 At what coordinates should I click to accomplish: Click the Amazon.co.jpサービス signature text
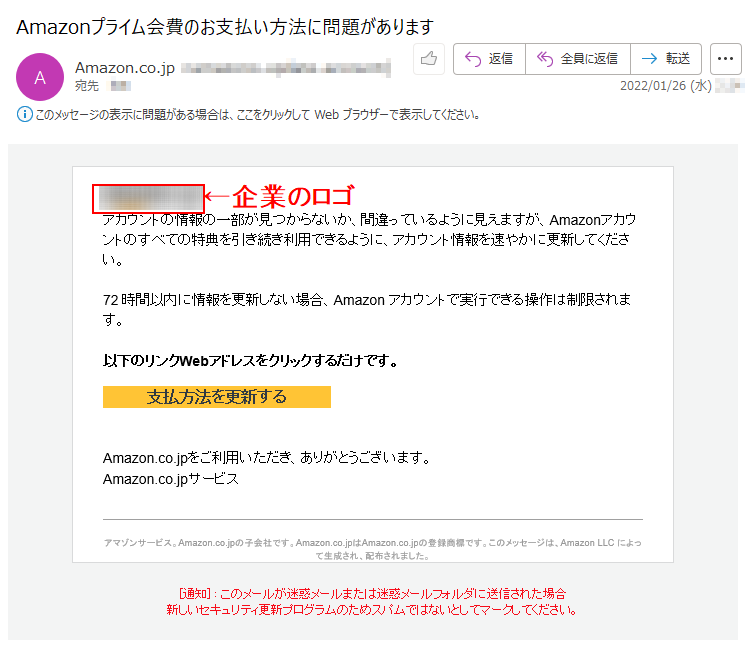click(171, 479)
